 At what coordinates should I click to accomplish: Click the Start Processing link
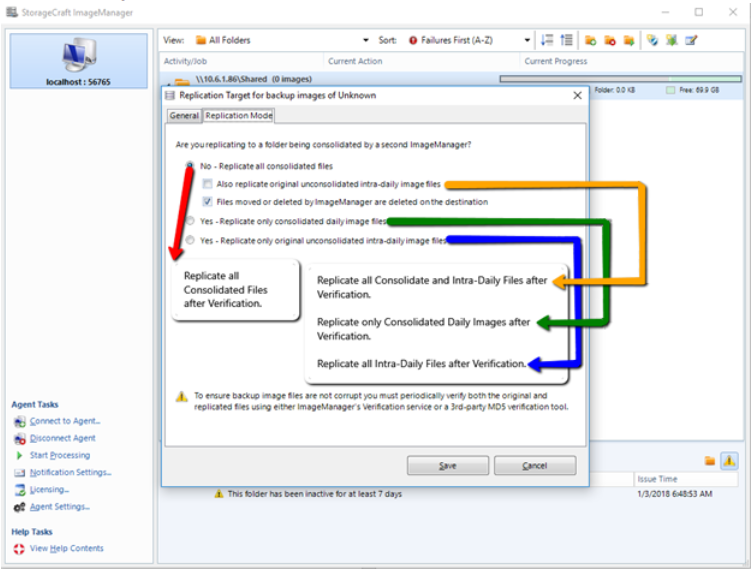60,455
